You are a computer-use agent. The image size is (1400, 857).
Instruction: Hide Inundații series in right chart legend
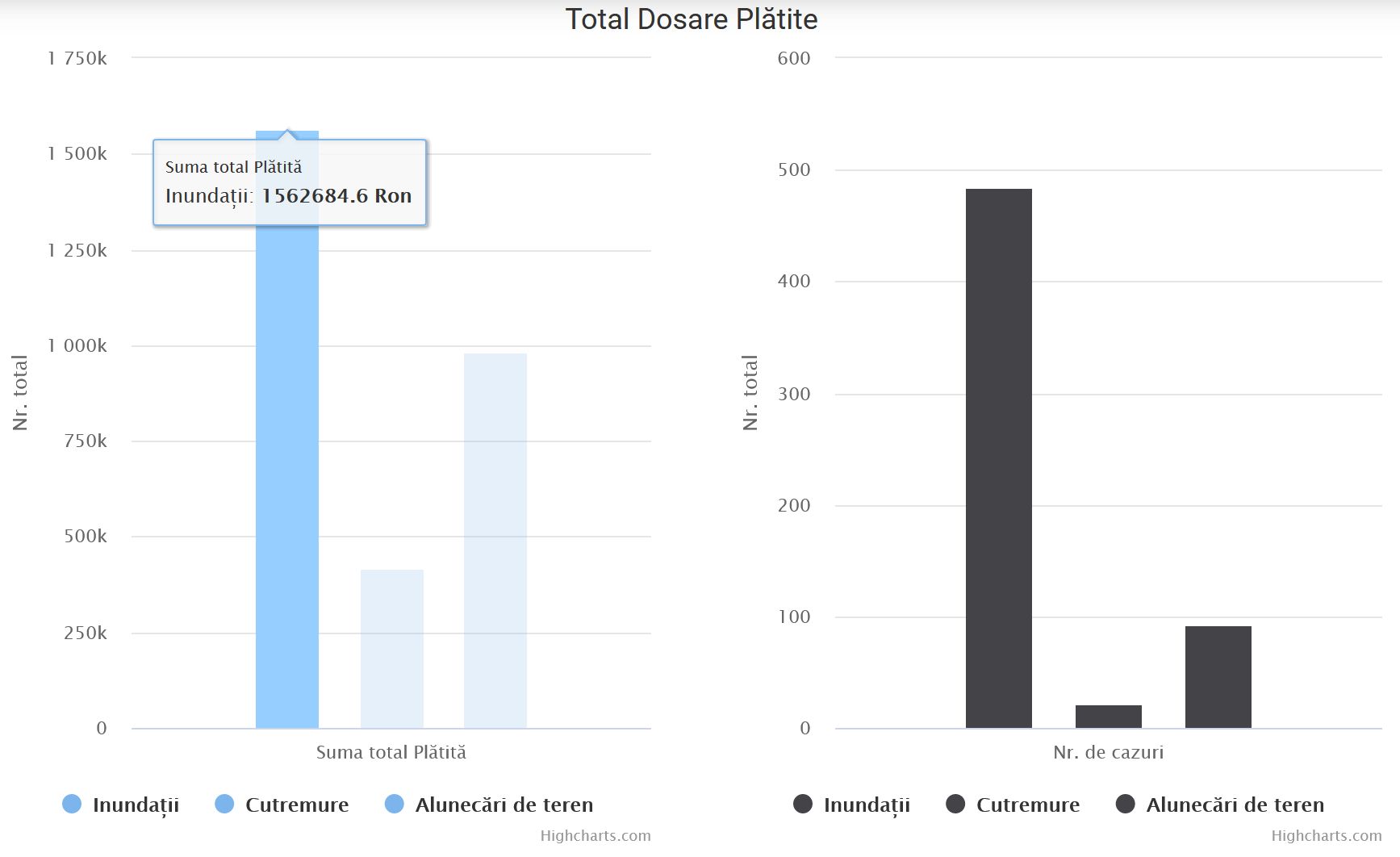(867, 805)
